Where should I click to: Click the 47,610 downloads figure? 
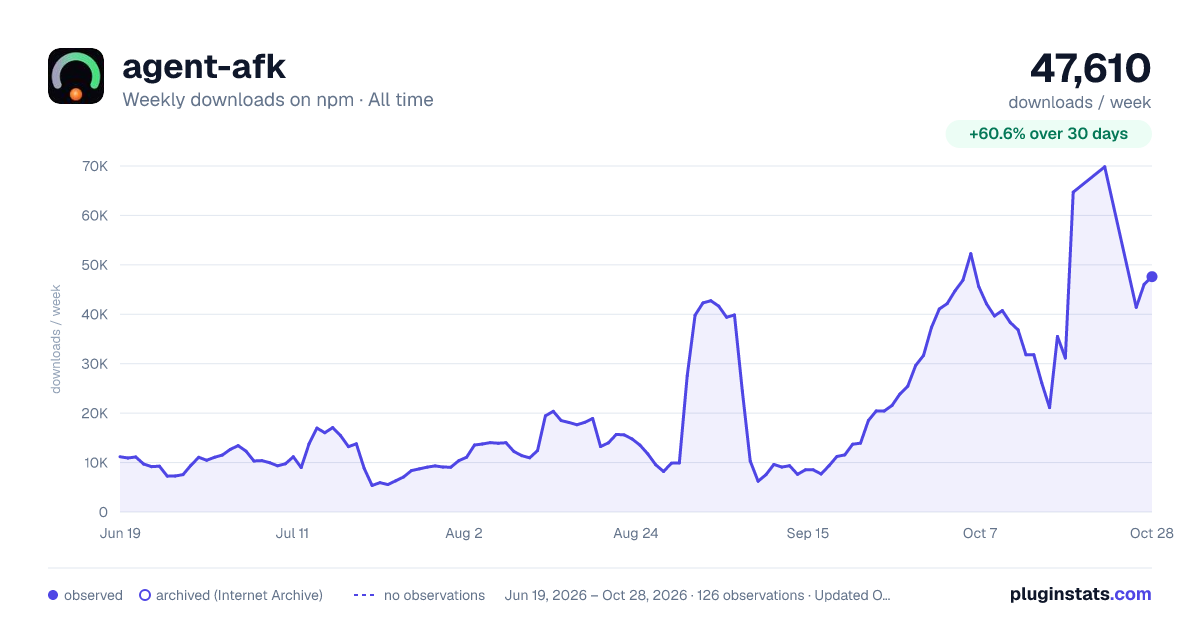point(1090,68)
